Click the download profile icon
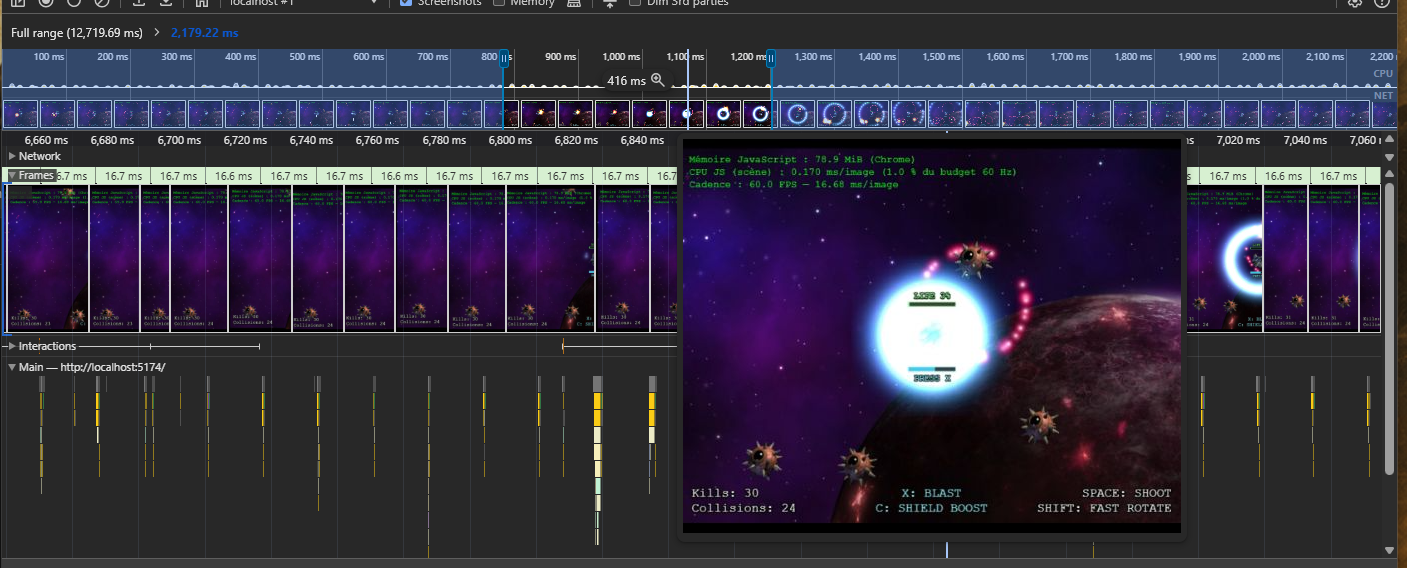Viewport: 1407px width, 568px height. click(166, 3)
